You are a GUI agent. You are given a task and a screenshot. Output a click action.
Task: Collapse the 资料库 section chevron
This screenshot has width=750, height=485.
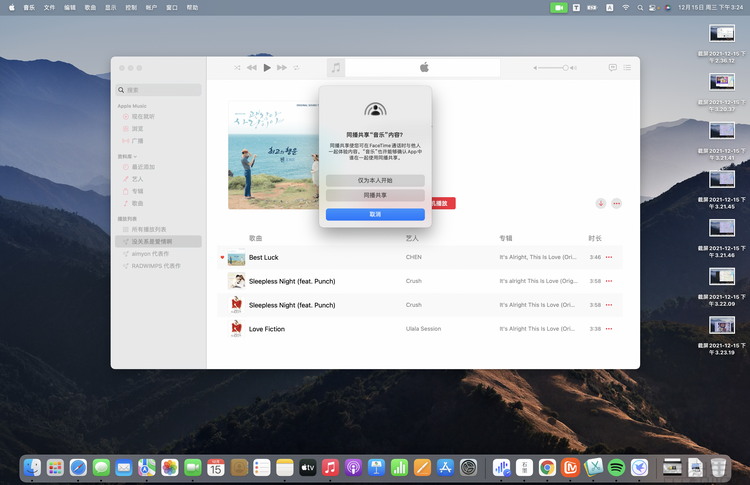135,156
